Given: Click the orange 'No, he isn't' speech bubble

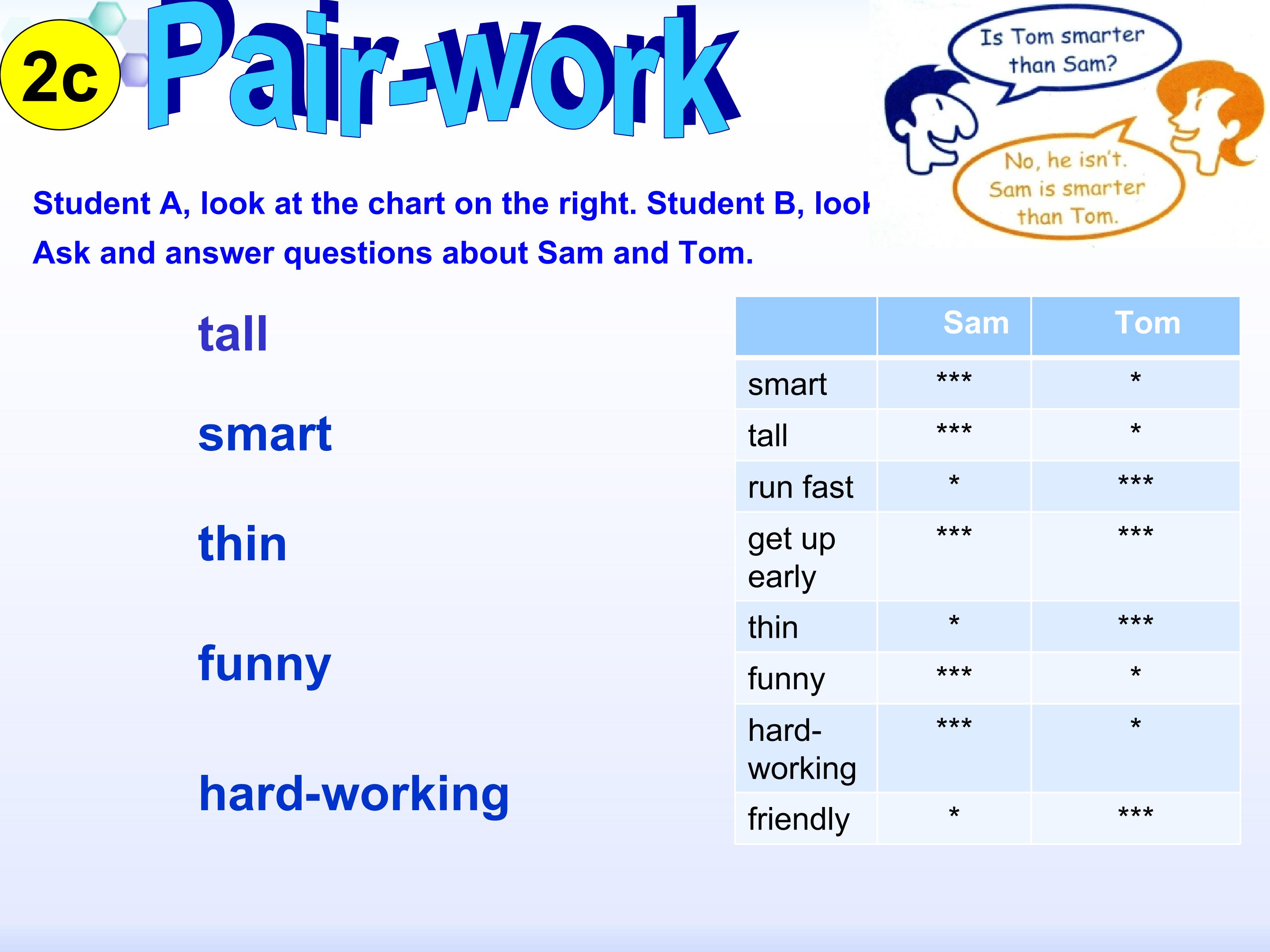Looking at the screenshot, I should pos(1067,188).
